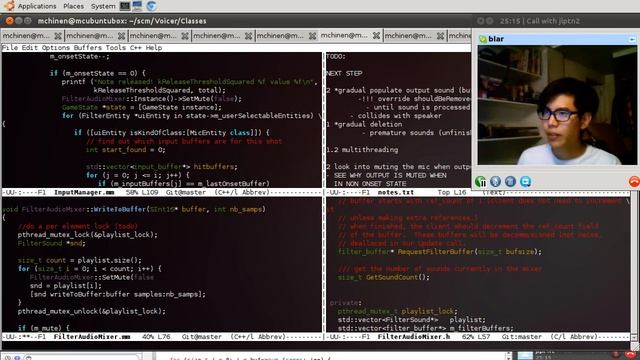Screen dimensions: 640x360
Task: Open the chat icon in the call window
Action: pyautogui.click(x=526, y=181)
